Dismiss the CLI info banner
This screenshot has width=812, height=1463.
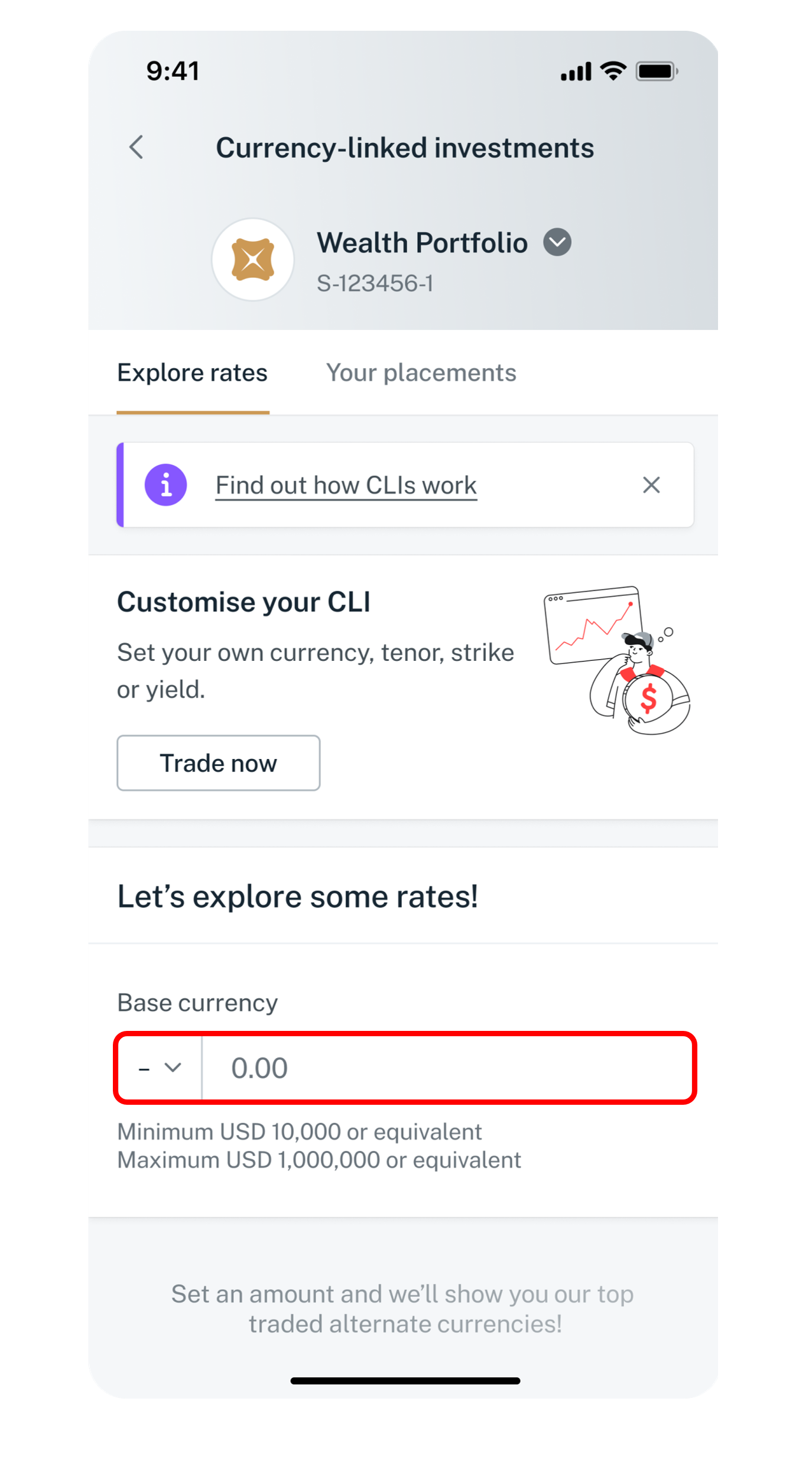[x=651, y=485]
